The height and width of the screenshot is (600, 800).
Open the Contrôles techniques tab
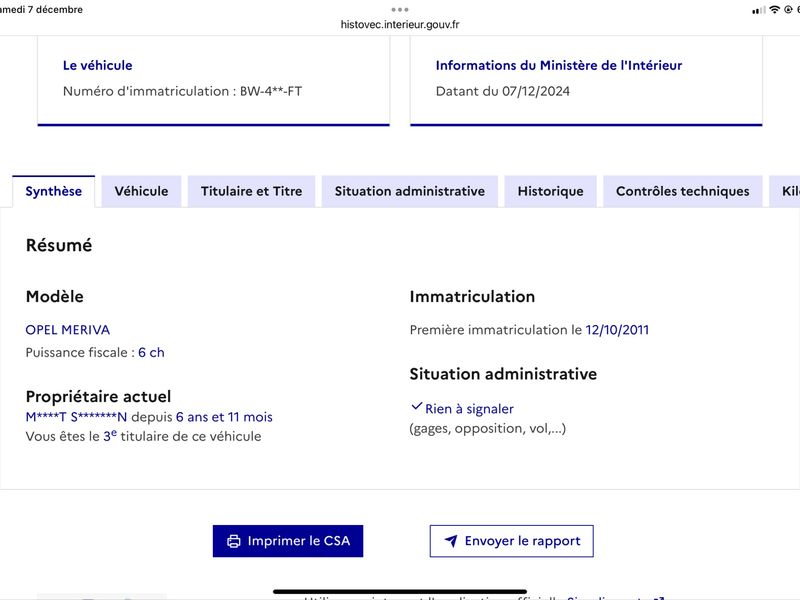pos(683,191)
